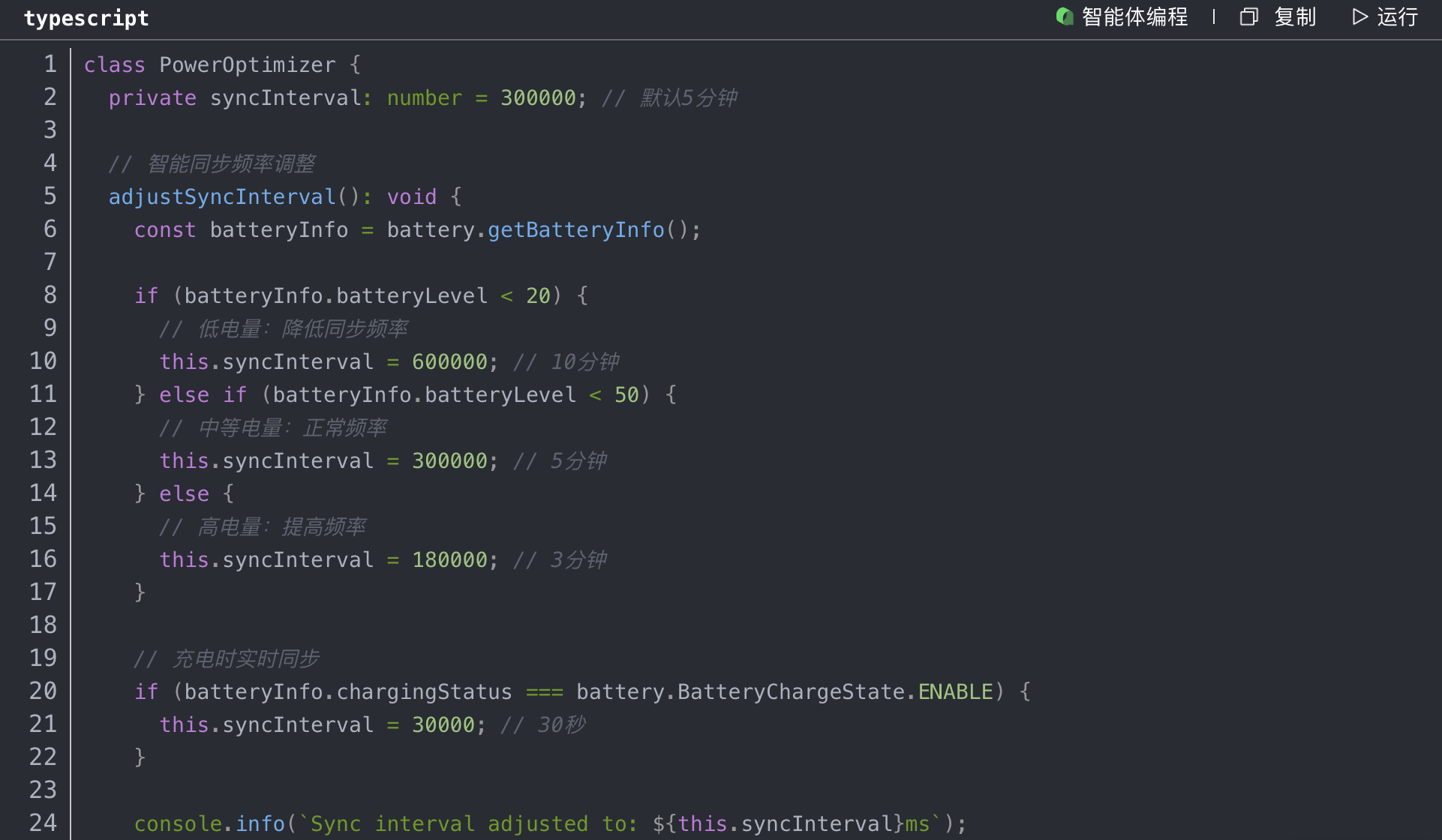Click the play triangle run icon

(1359, 16)
